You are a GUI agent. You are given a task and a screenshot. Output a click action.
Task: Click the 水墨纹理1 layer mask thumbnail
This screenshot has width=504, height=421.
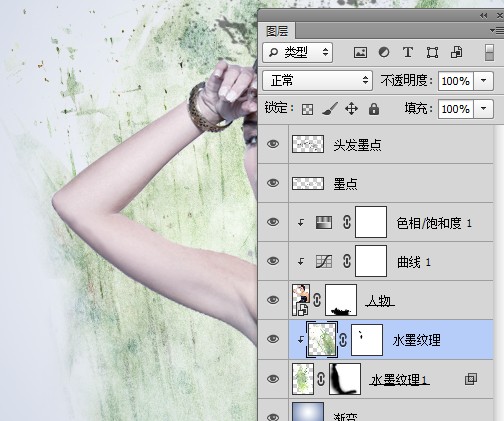point(345,379)
